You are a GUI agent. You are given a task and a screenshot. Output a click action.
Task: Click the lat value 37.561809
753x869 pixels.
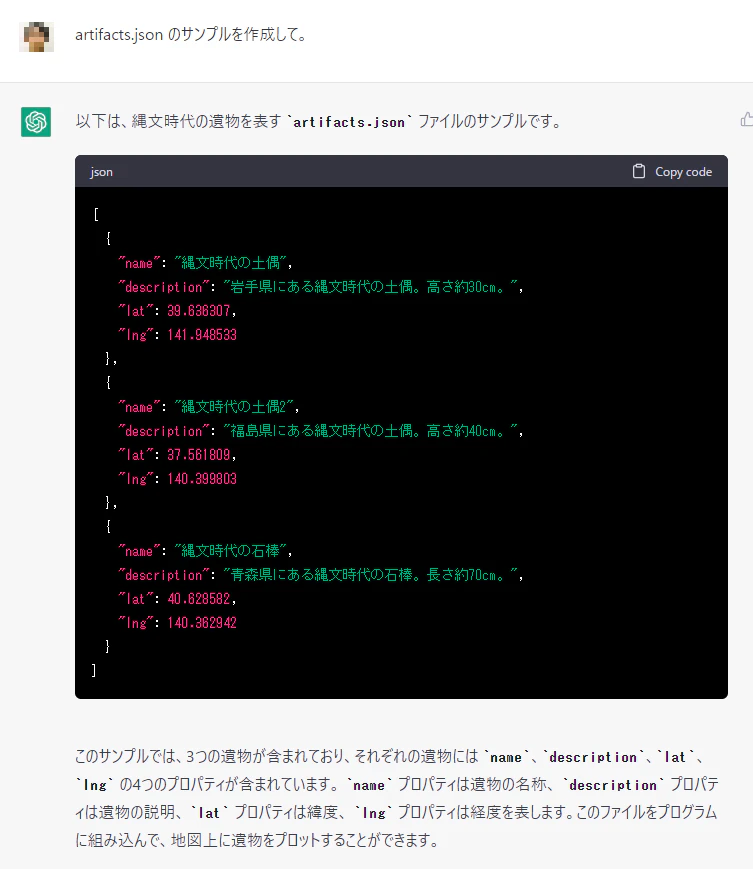point(198,455)
